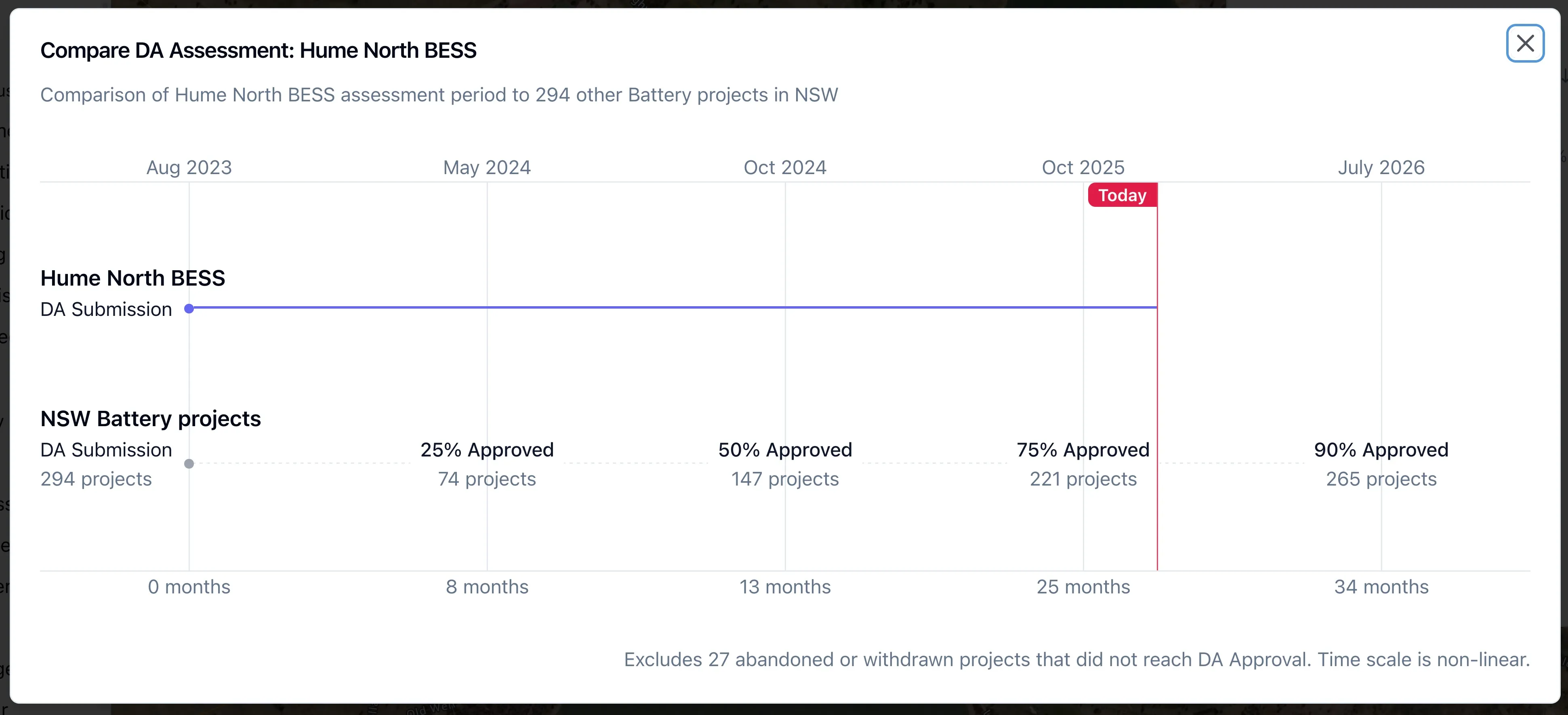Select the NSW Battery projects row label
Screen dimensions: 1568x715
tap(150, 418)
